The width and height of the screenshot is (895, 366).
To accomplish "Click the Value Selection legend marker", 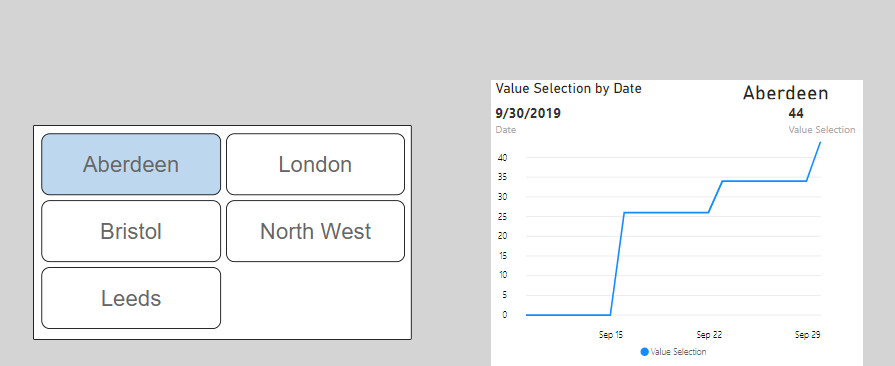I will 644,352.
